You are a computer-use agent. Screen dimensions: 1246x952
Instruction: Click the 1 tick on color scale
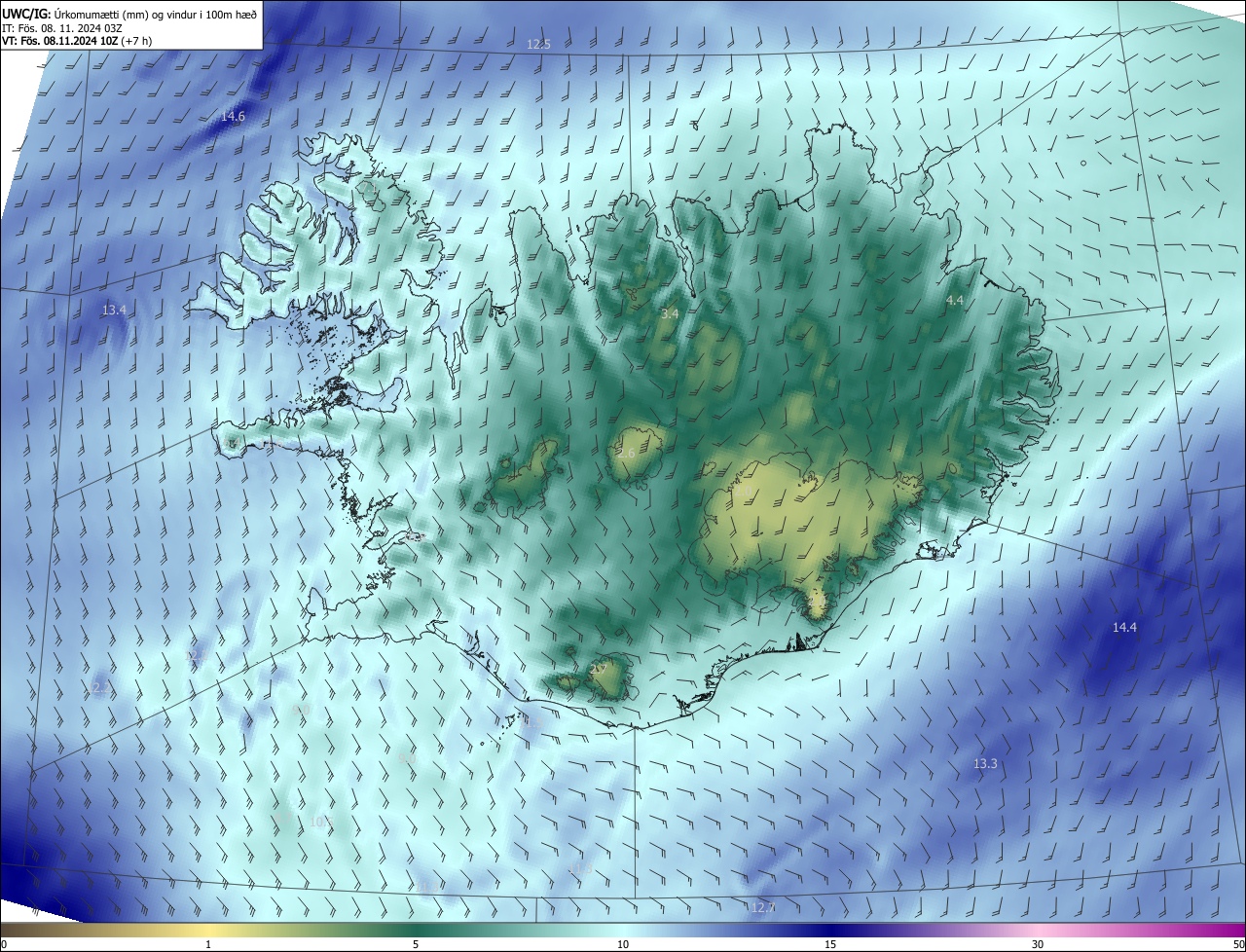[208, 944]
